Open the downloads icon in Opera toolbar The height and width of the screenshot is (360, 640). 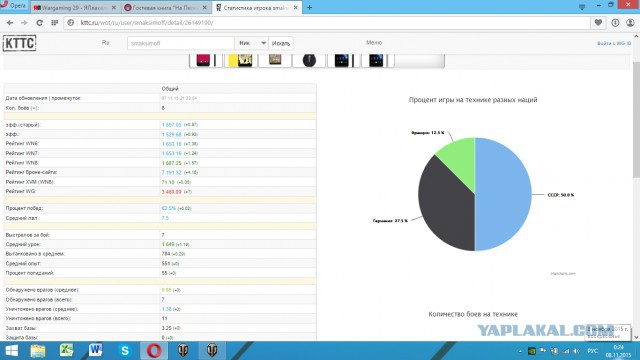tap(615, 23)
